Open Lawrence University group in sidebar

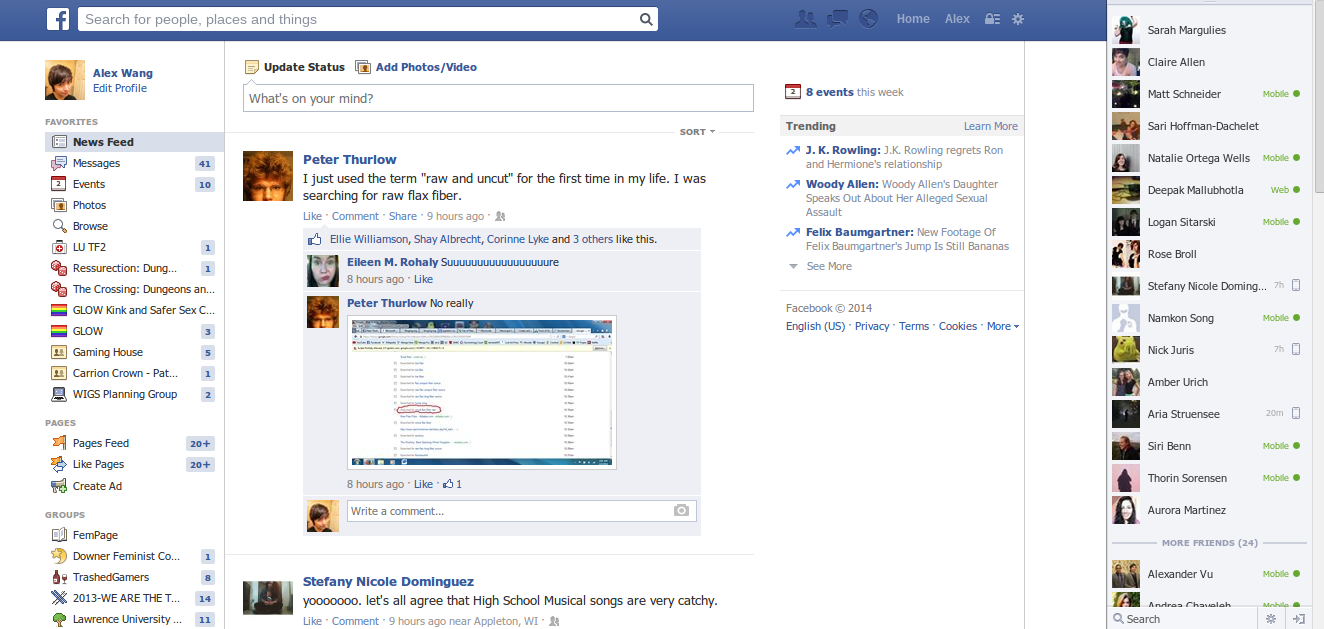click(x=128, y=619)
